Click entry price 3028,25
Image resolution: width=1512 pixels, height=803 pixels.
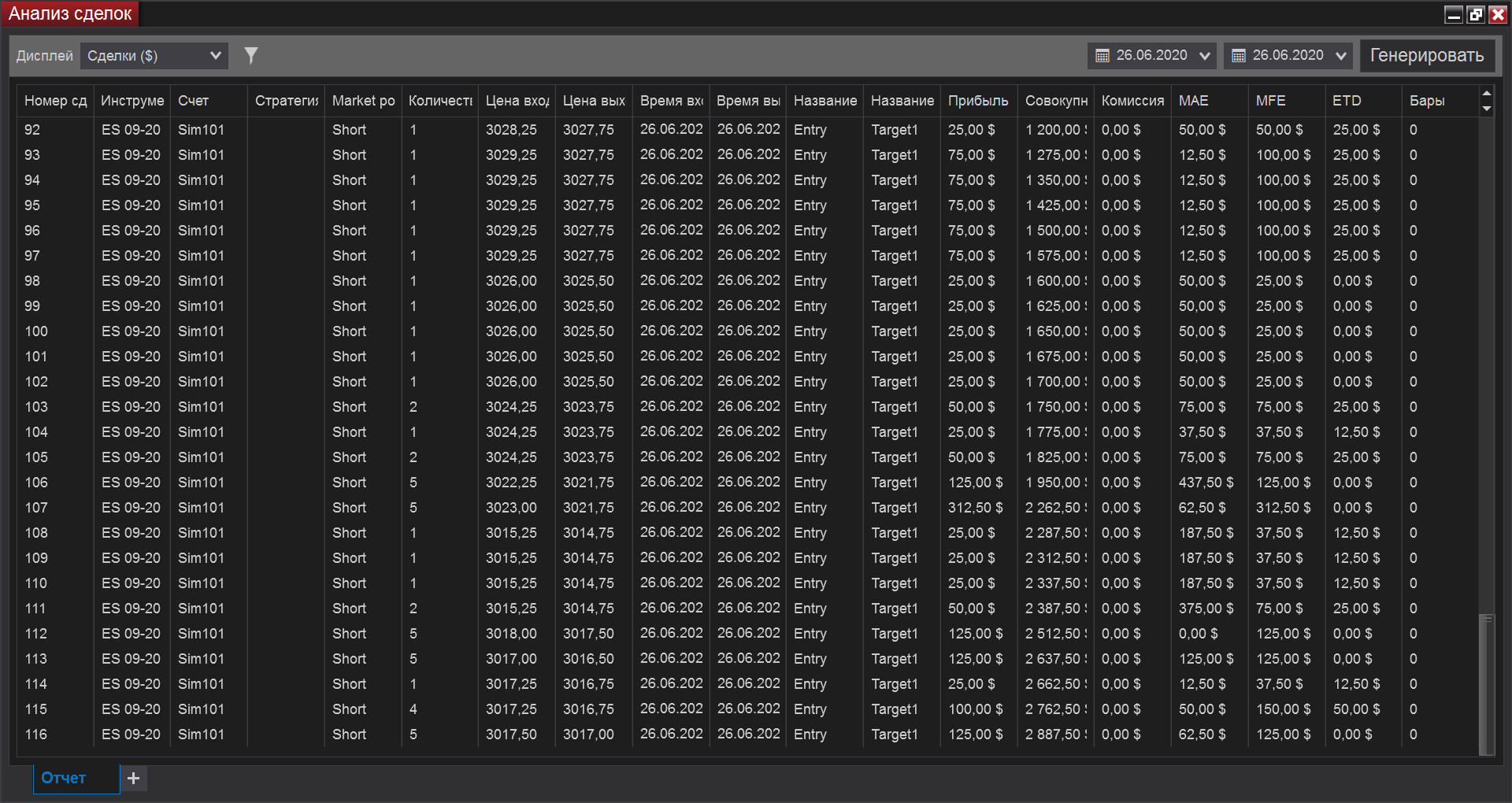point(511,130)
